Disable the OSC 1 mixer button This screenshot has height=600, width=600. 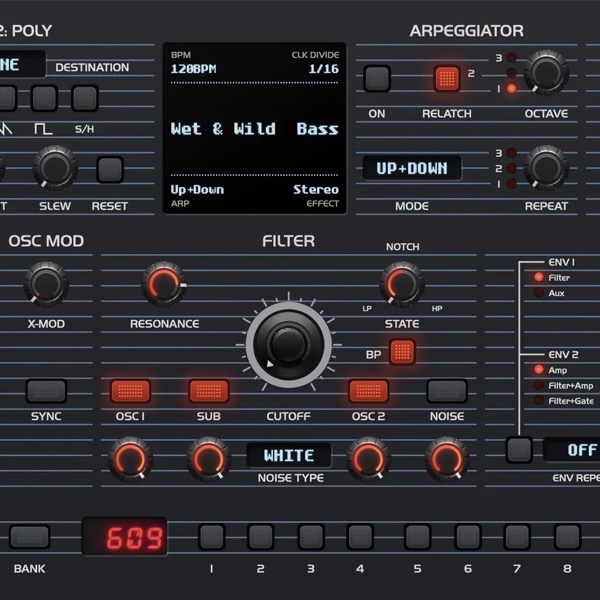tap(130, 391)
